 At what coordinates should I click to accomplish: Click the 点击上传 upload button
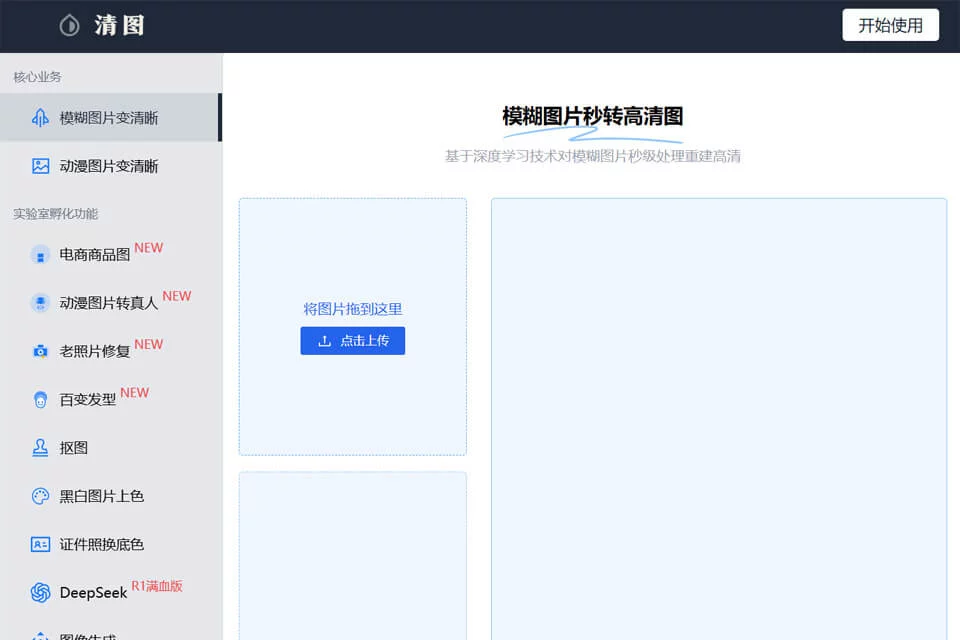[353, 341]
